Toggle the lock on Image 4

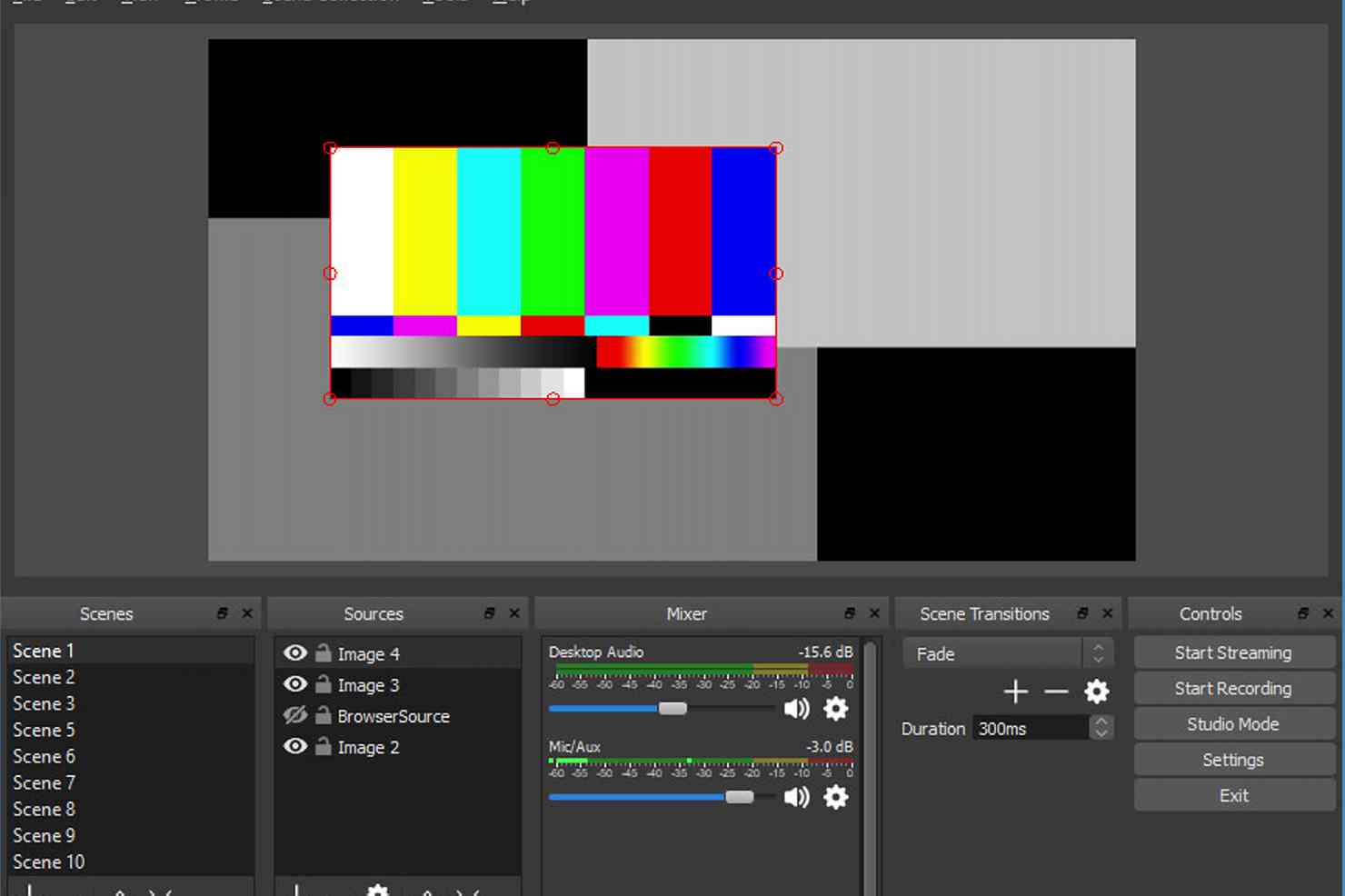coord(323,652)
